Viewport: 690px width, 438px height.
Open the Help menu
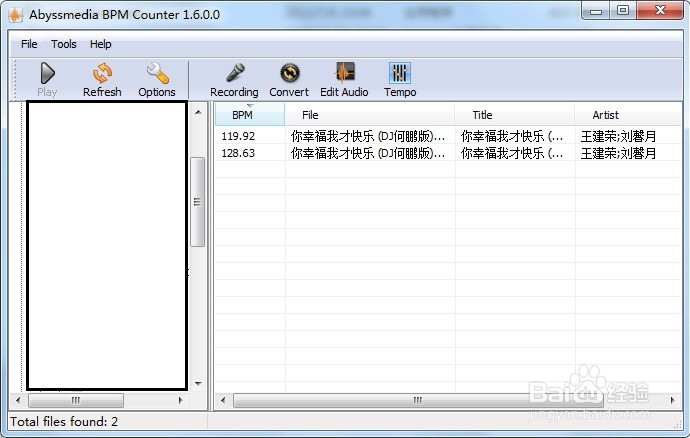[101, 44]
